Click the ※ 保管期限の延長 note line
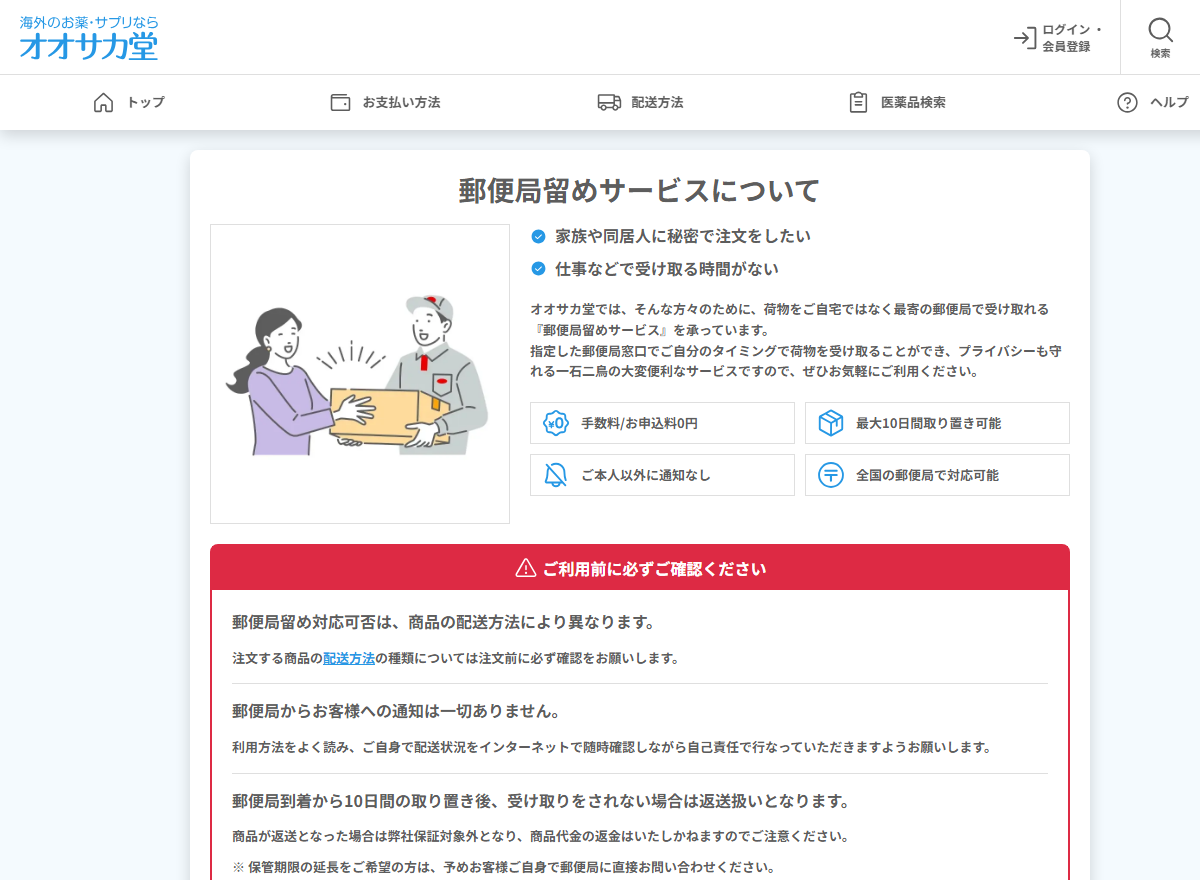This screenshot has width=1200, height=880. (504, 867)
